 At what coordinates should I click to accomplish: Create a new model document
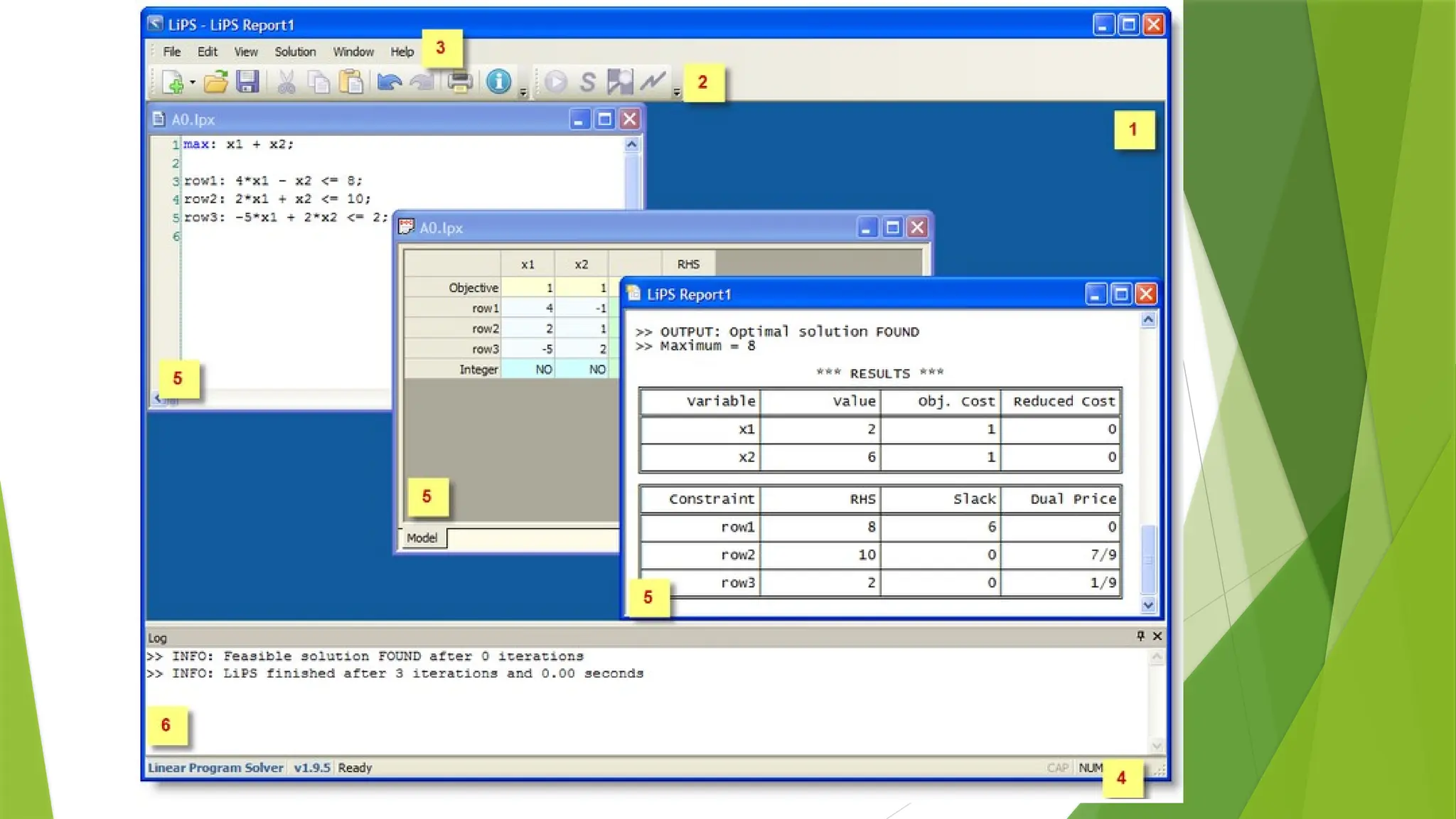[172, 82]
